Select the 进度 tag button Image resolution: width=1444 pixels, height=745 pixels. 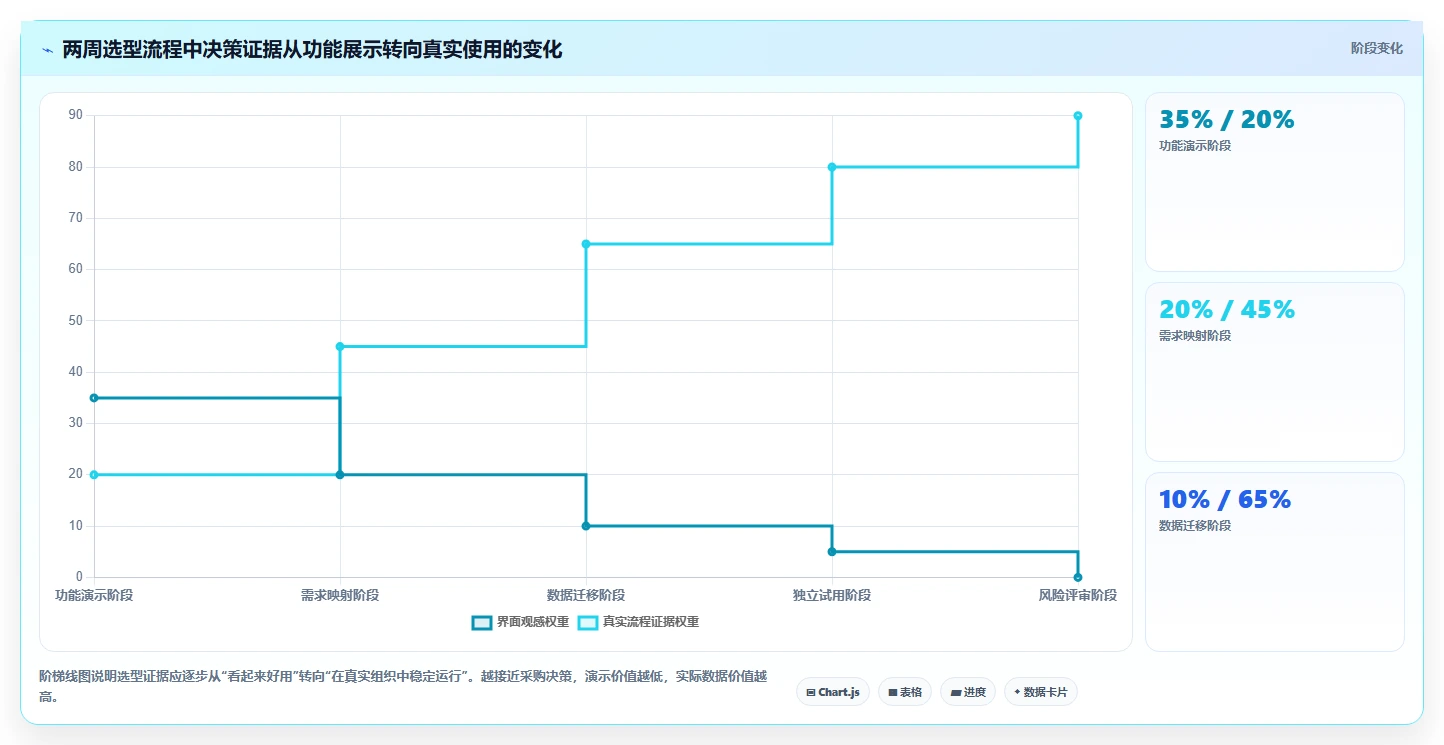pos(968,692)
